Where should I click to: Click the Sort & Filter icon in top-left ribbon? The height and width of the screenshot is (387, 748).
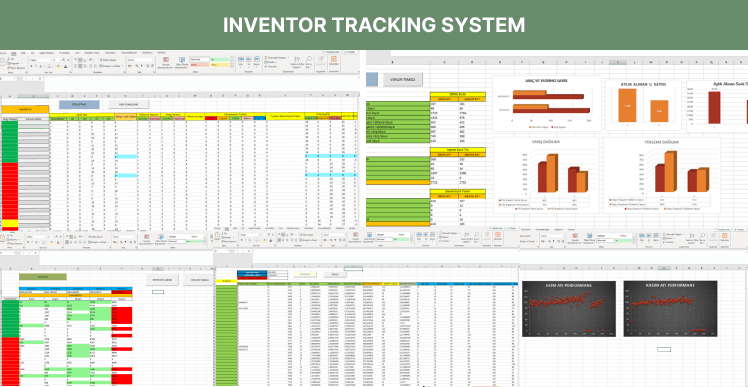click(x=298, y=62)
